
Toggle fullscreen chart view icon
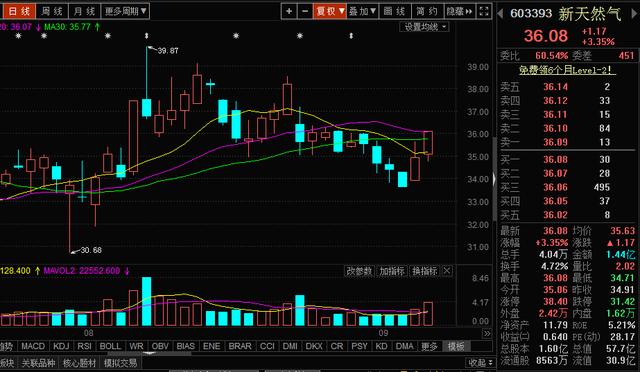484,11
